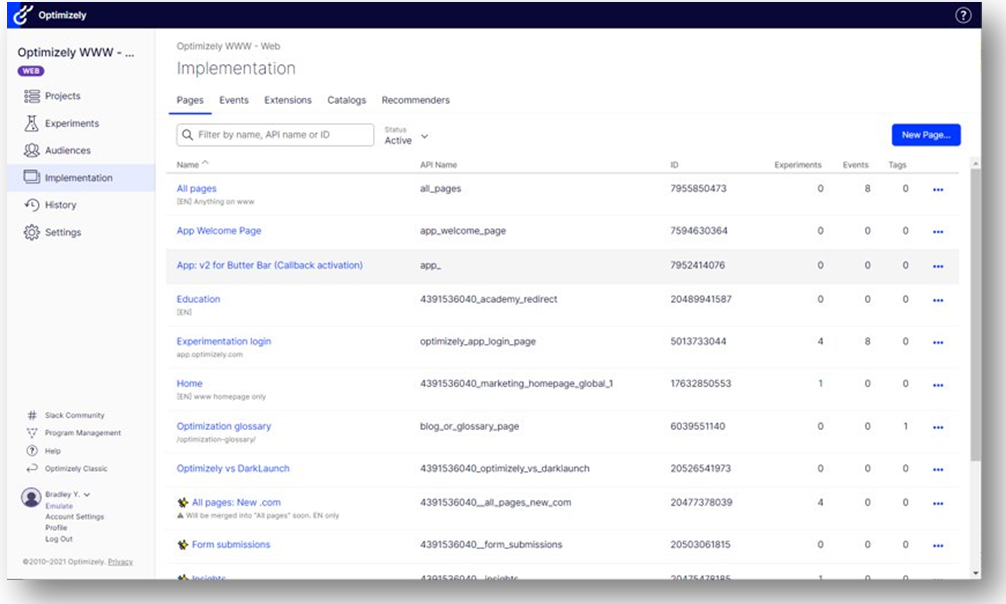
Task: Click the Program Management icon
Action: click(32, 433)
